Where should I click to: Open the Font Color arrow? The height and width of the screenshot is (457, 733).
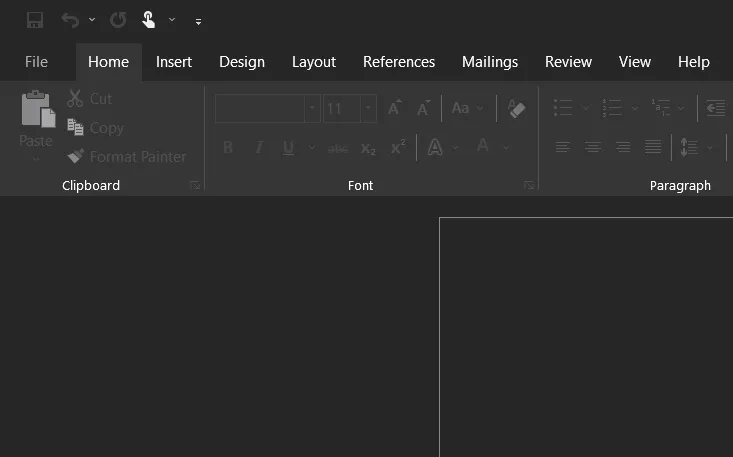tap(506, 148)
